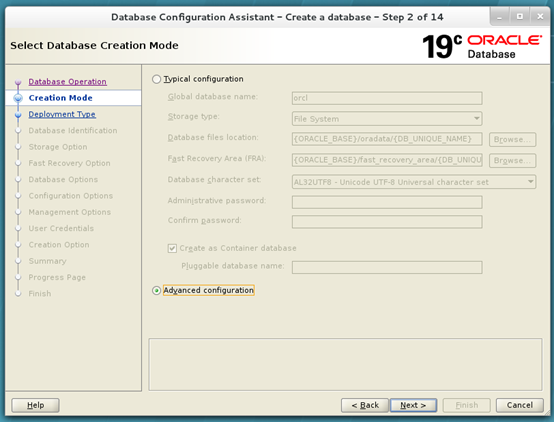Click Progress Page step label
The height and width of the screenshot is (422, 554).
click(x=57, y=277)
